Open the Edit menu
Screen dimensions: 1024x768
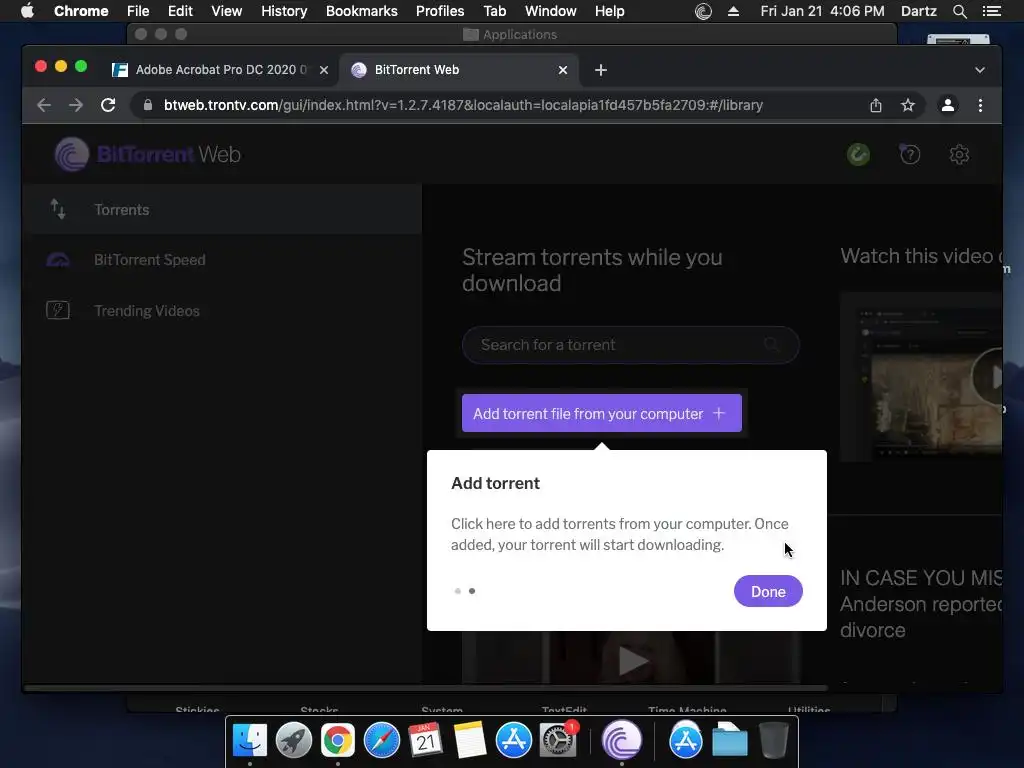point(180,11)
